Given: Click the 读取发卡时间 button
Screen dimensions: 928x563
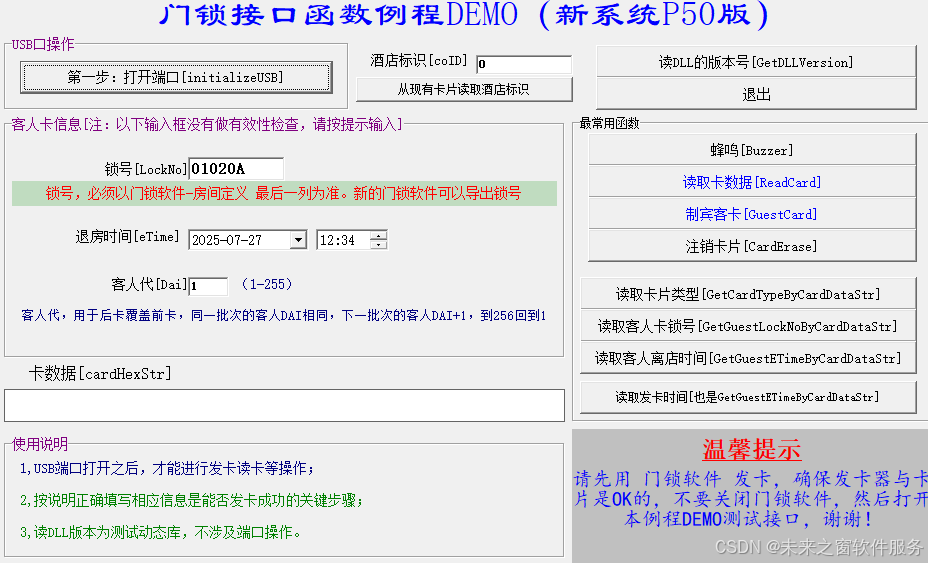Looking at the screenshot, I should pos(748,397).
